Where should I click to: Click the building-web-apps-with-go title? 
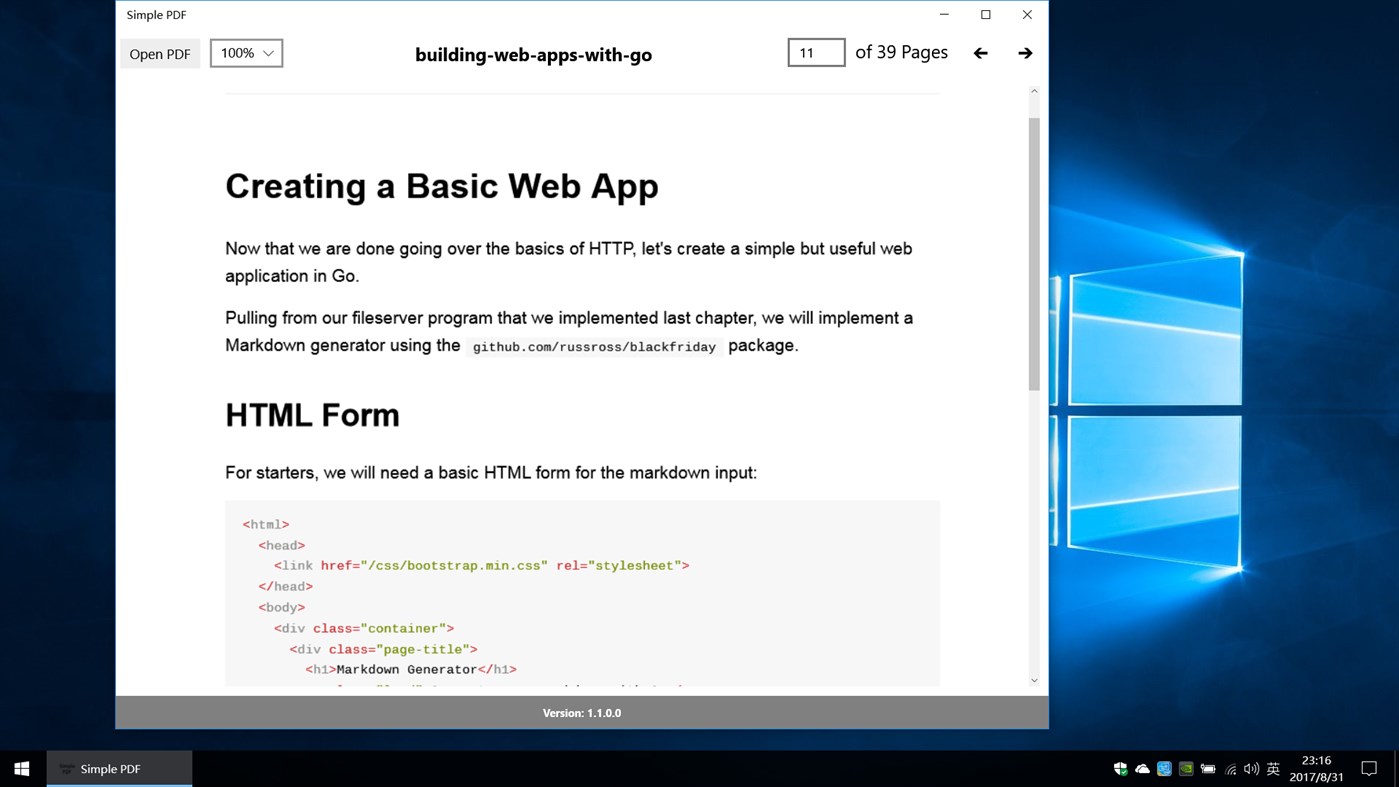[533, 54]
